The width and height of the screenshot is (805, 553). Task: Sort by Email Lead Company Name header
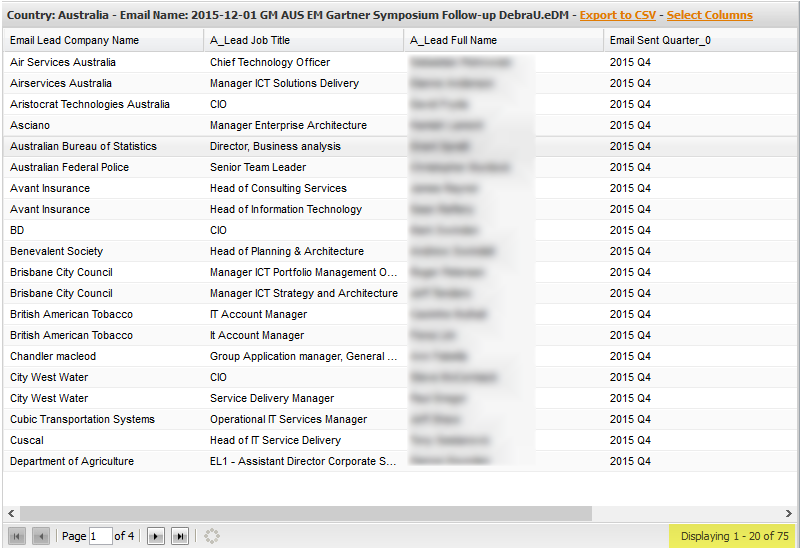click(x=104, y=41)
